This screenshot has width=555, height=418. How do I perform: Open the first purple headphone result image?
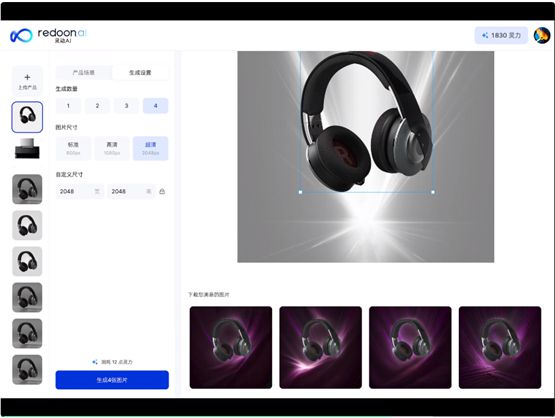pos(231,348)
